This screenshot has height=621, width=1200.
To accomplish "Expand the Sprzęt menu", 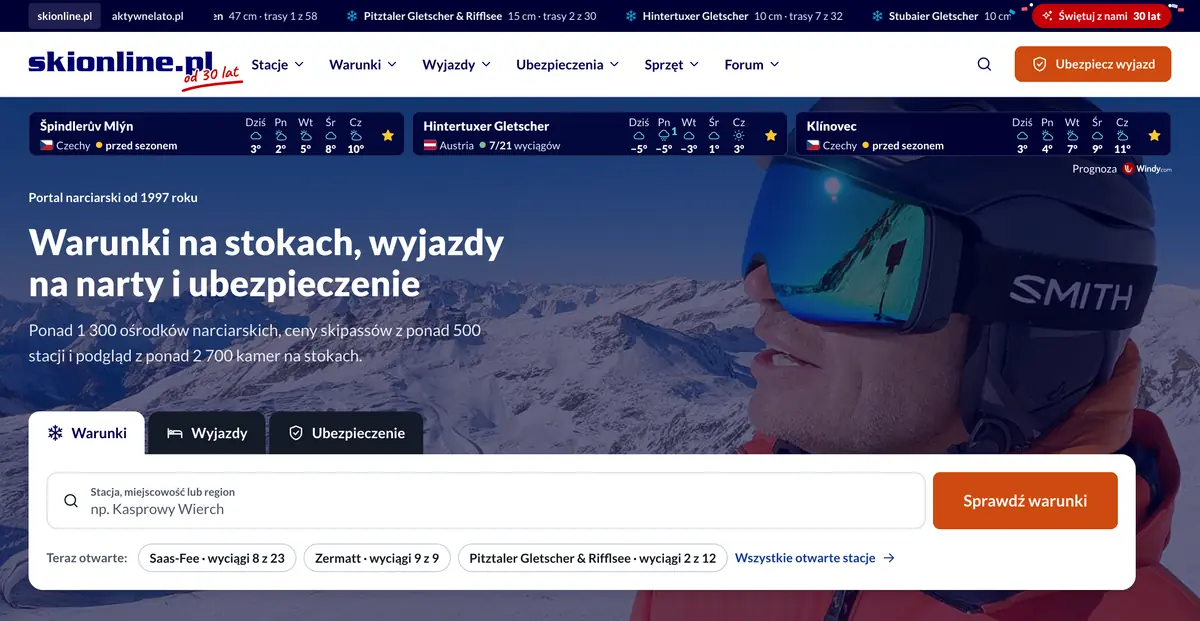I will 672,64.
